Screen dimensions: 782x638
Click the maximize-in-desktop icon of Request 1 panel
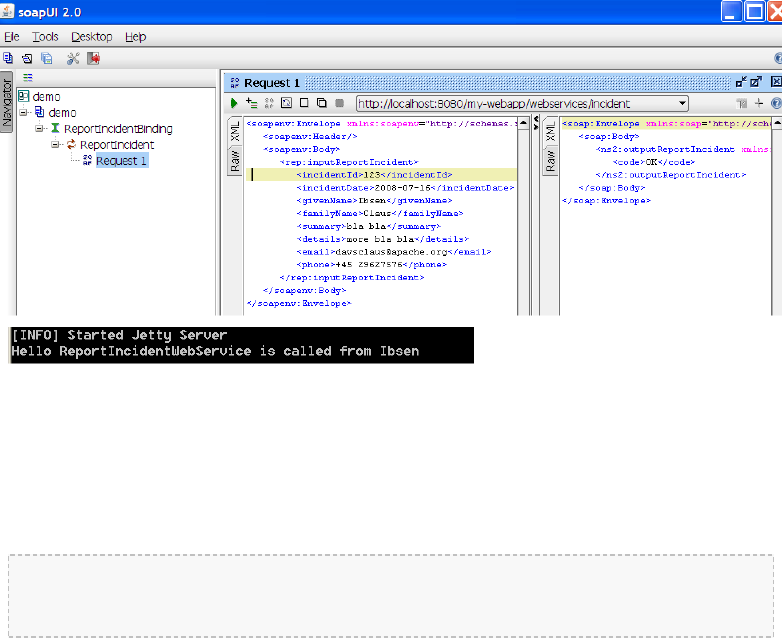756,82
